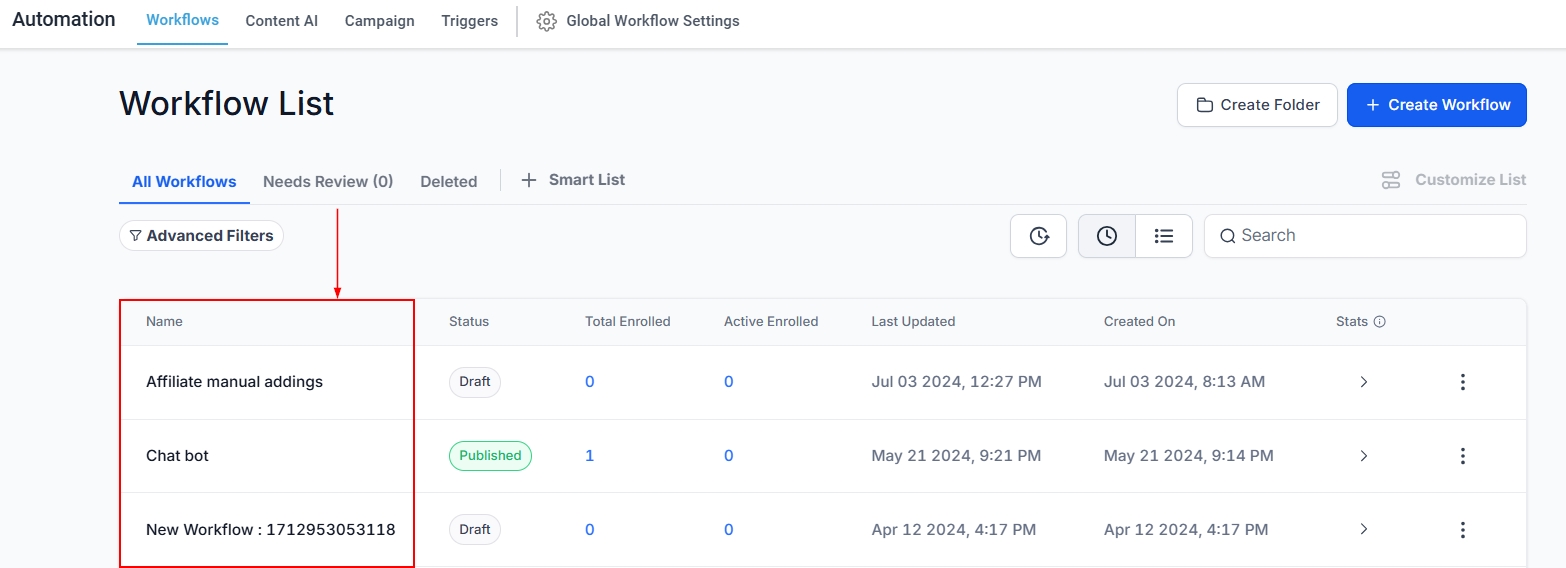Switch to the Needs Review tab
The image size is (1566, 568).
pos(328,182)
